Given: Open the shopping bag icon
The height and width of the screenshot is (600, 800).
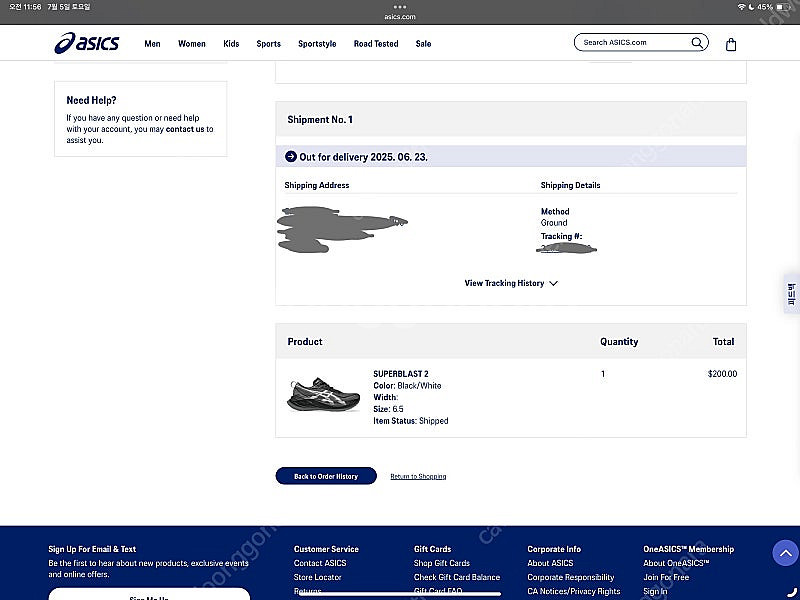Looking at the screenshot, I should 731,44.
